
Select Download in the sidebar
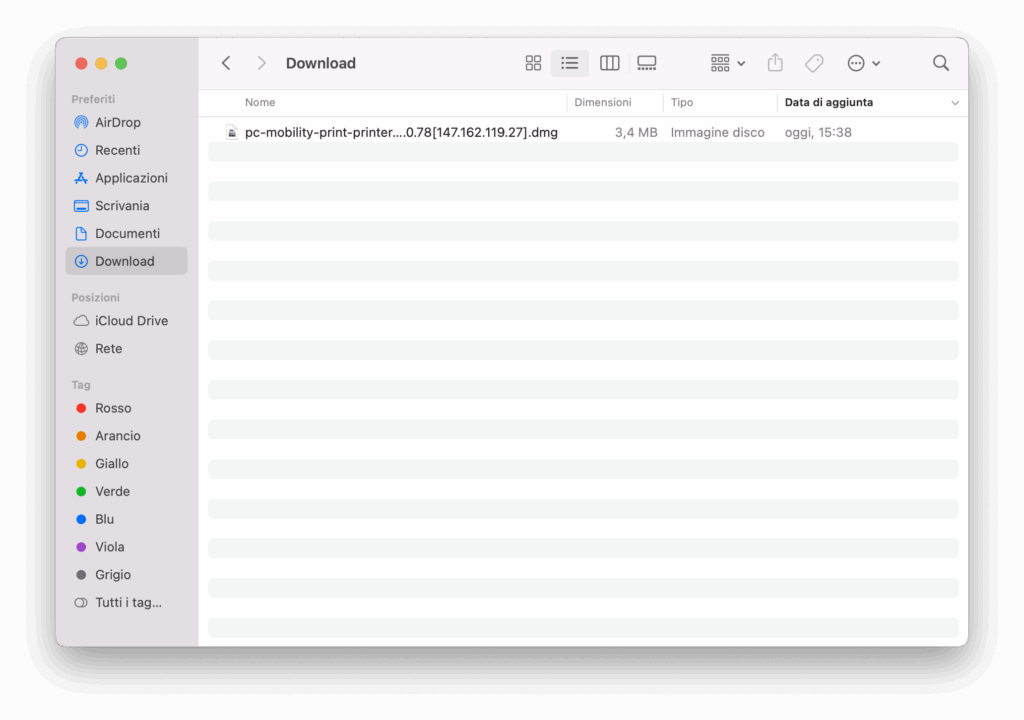pos(126,261)
